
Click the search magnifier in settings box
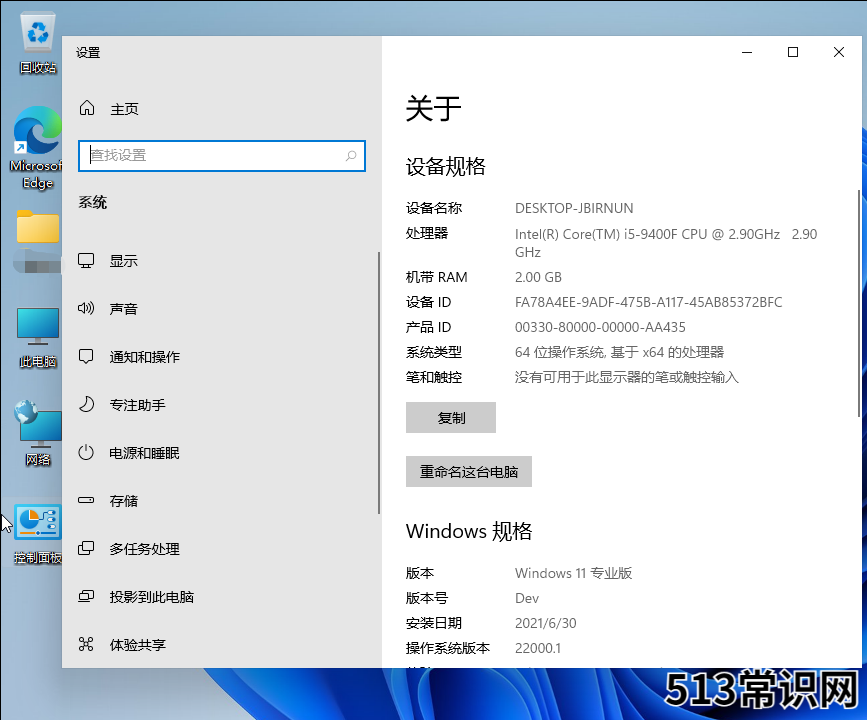[x=351, y=156]
